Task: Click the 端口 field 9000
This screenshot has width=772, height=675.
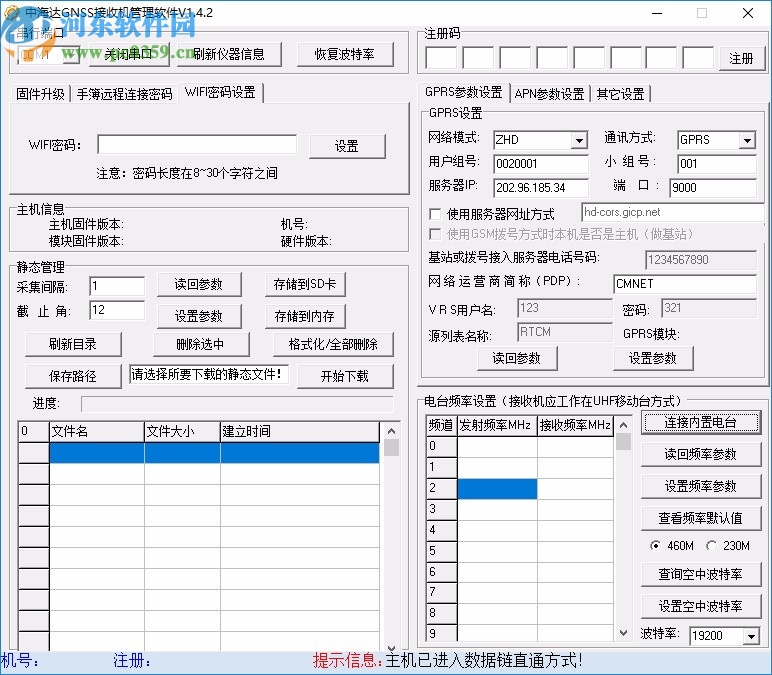Action: 713,188
